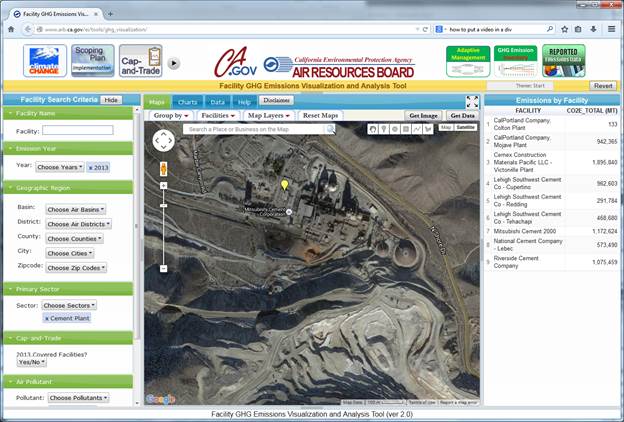
Task: Click the Get Image button
Action: click(423, 116)
